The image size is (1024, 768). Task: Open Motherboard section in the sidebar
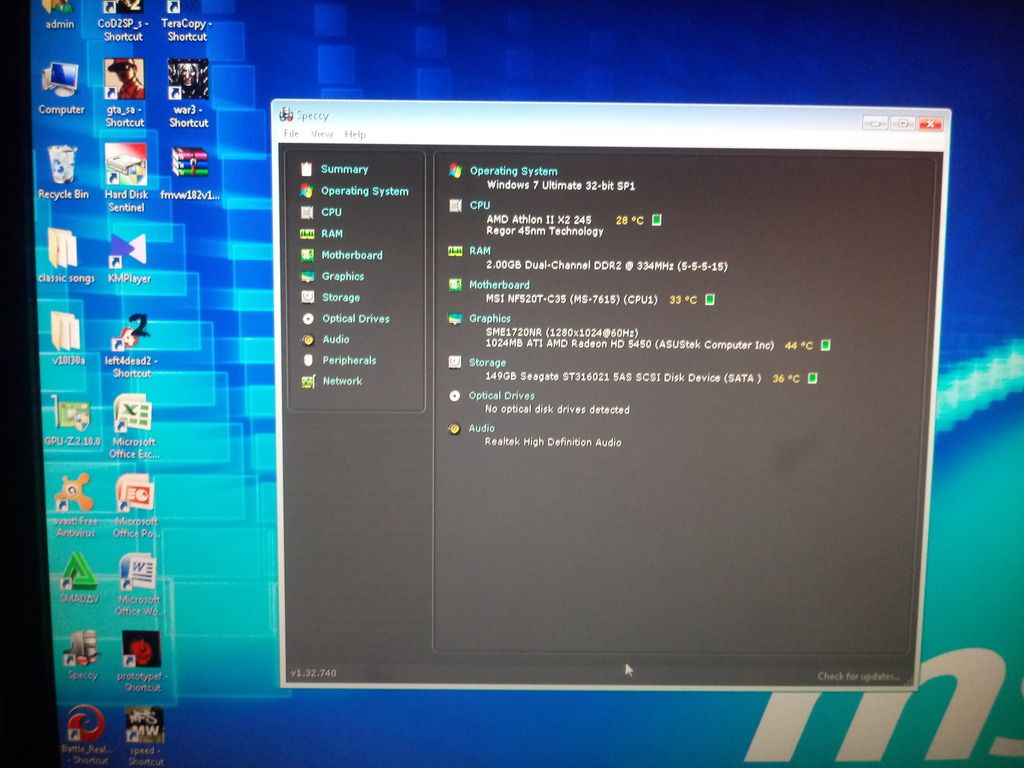point(352,255)
